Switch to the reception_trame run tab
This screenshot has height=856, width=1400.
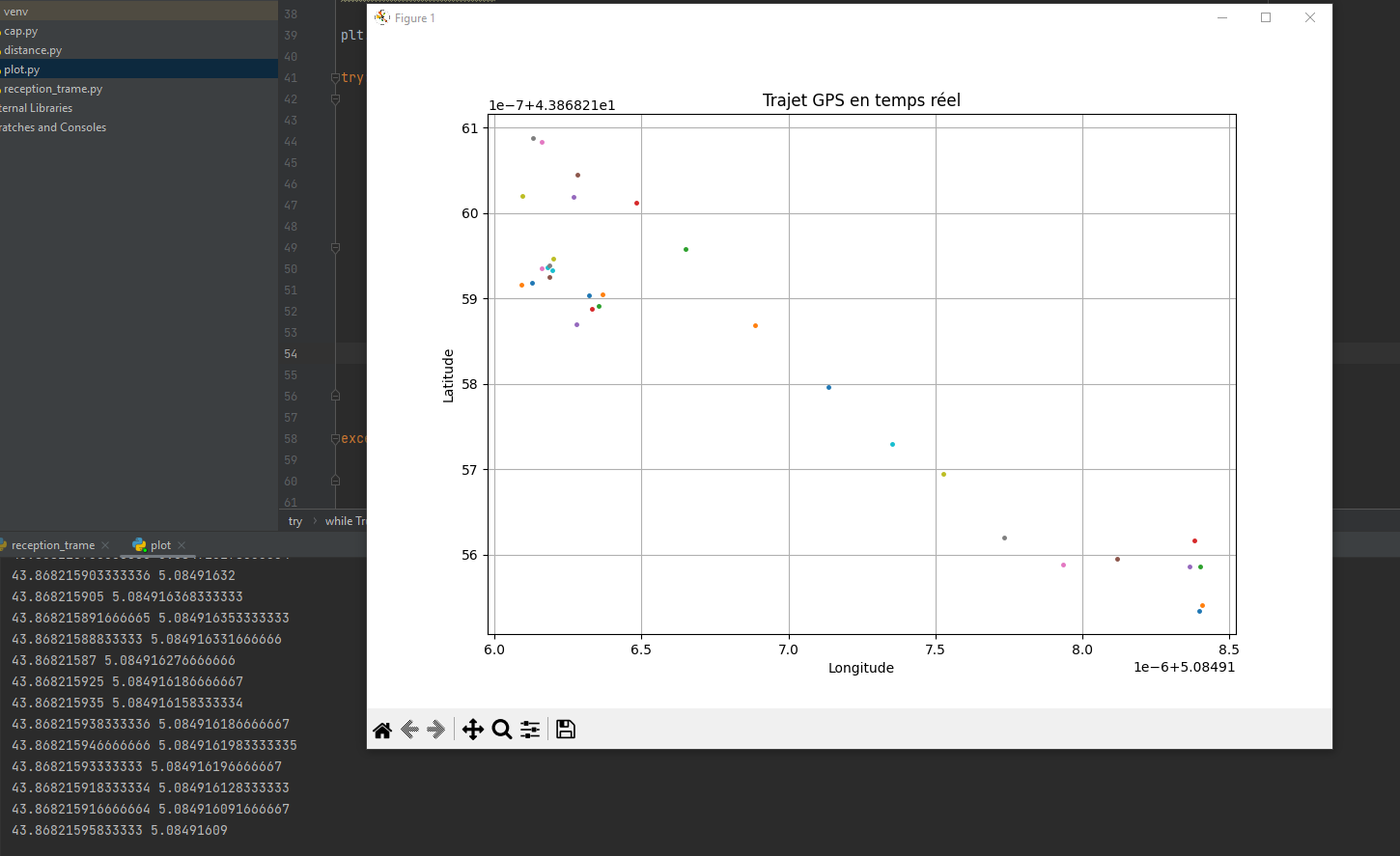pyautogui.click(x=52, y=545)
